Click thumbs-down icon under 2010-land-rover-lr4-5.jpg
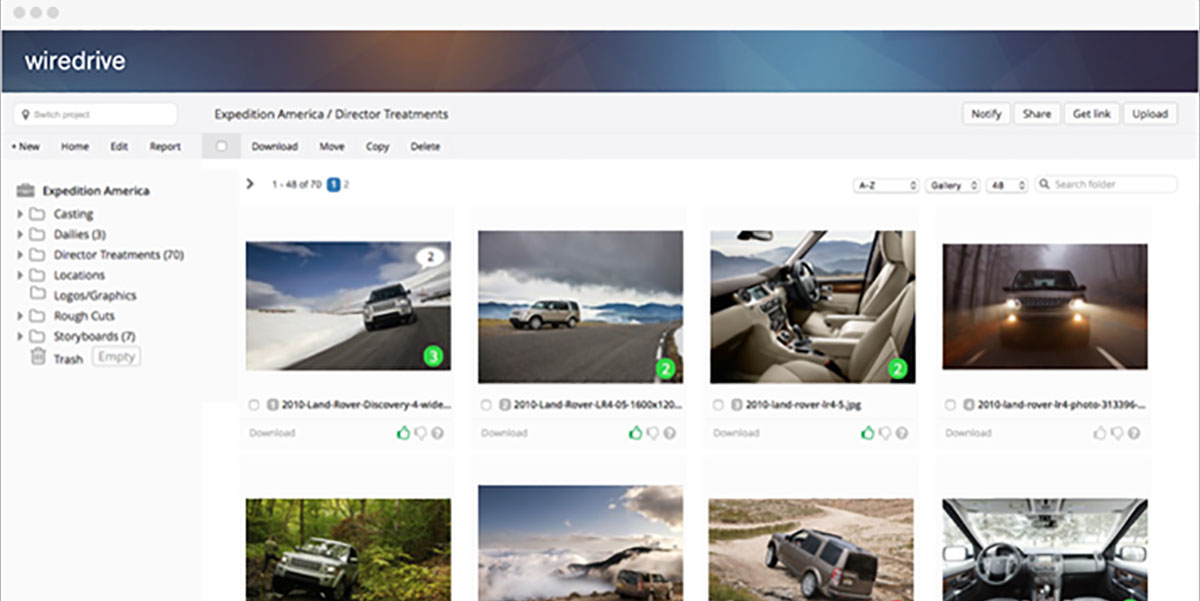 (x=885, y=433)
